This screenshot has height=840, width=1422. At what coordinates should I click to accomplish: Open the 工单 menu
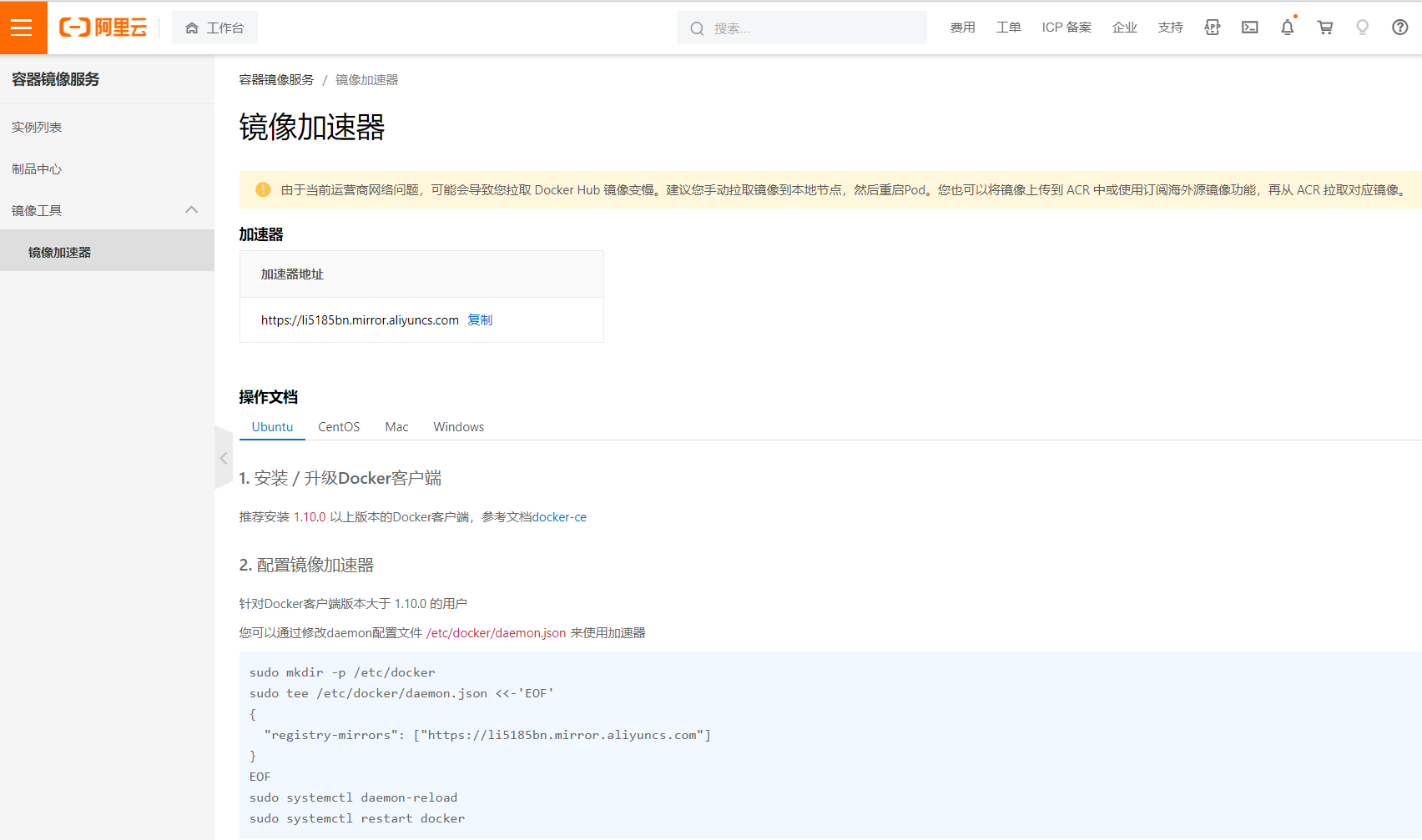(x=1008, y=28)
